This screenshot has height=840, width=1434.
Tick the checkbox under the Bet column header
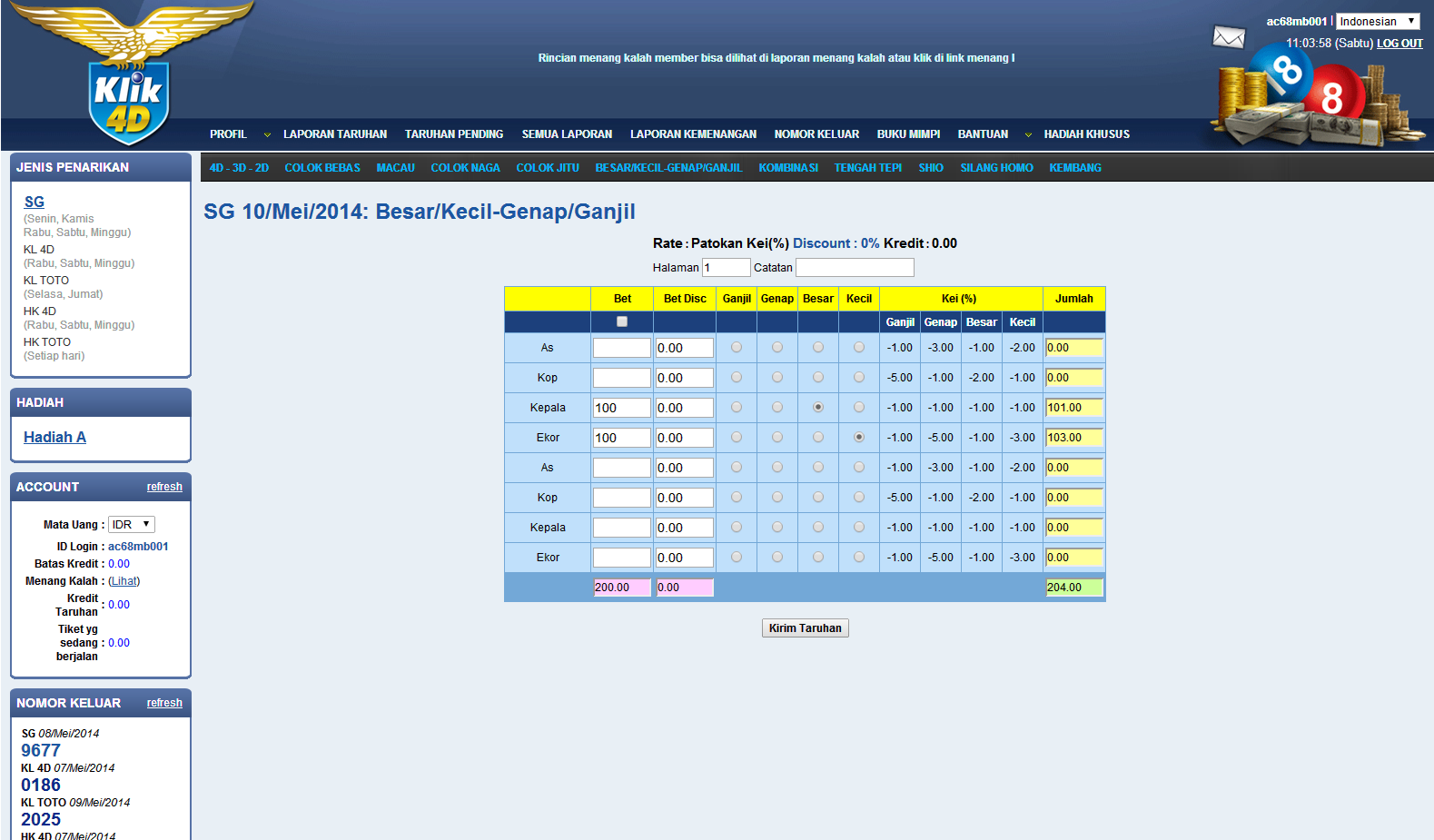pyautogui.click(x=622, y=321)
